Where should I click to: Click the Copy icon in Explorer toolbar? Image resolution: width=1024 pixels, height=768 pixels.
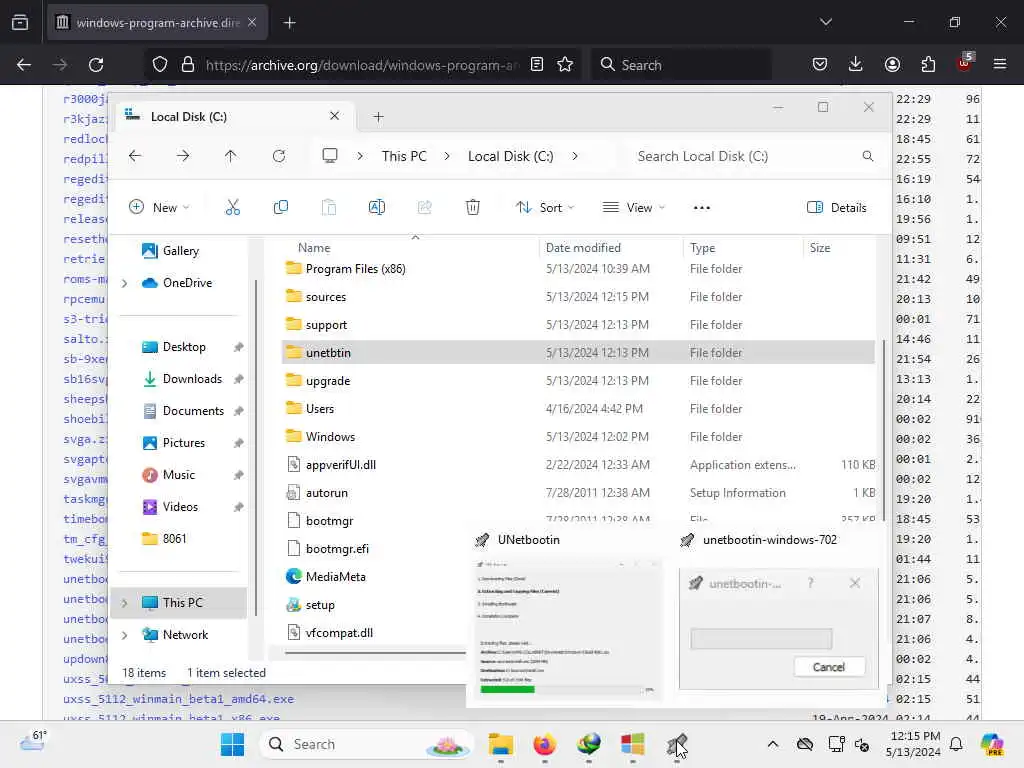tap(281, 208)
